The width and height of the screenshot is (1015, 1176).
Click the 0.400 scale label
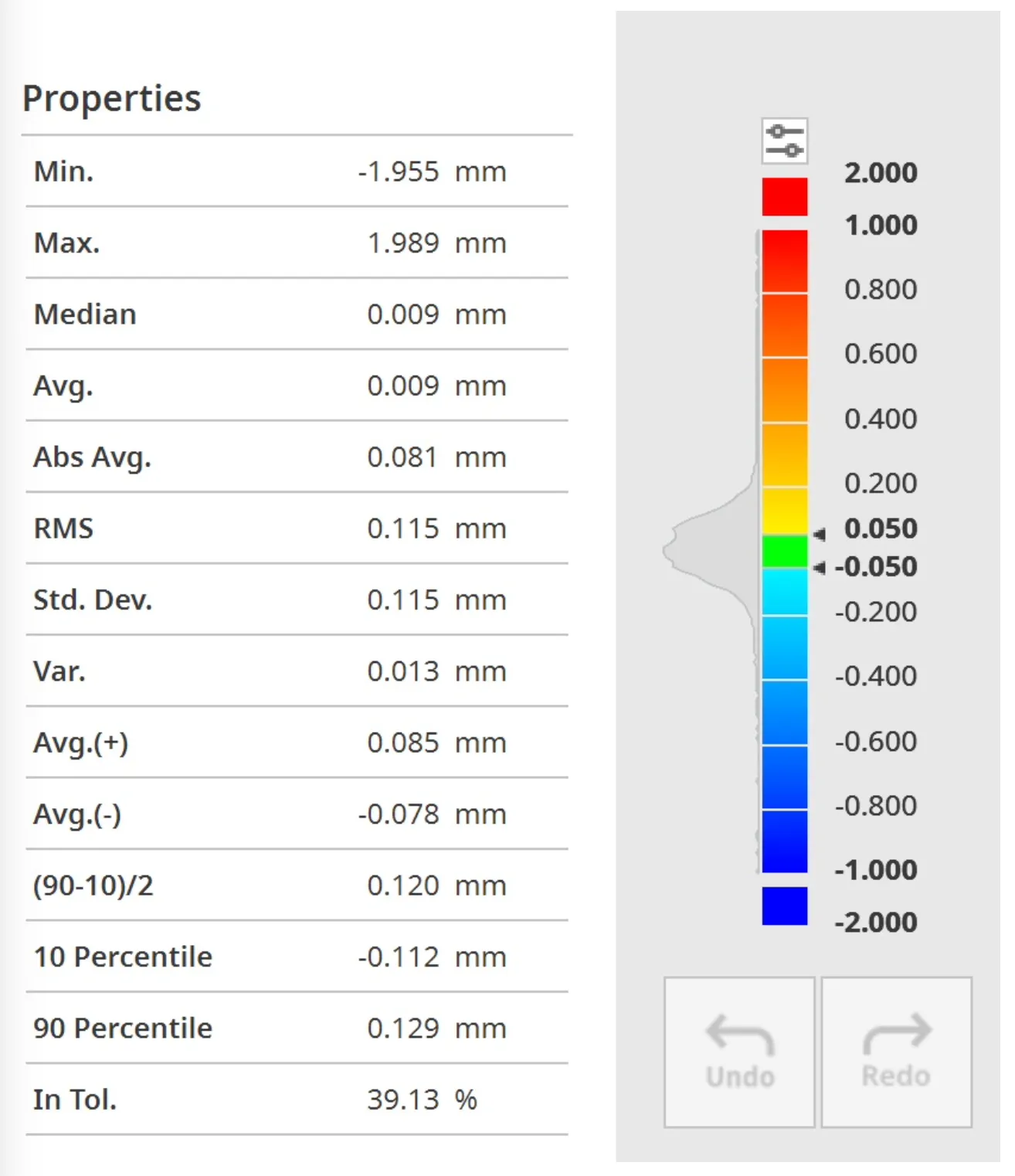tap(881, 419)
